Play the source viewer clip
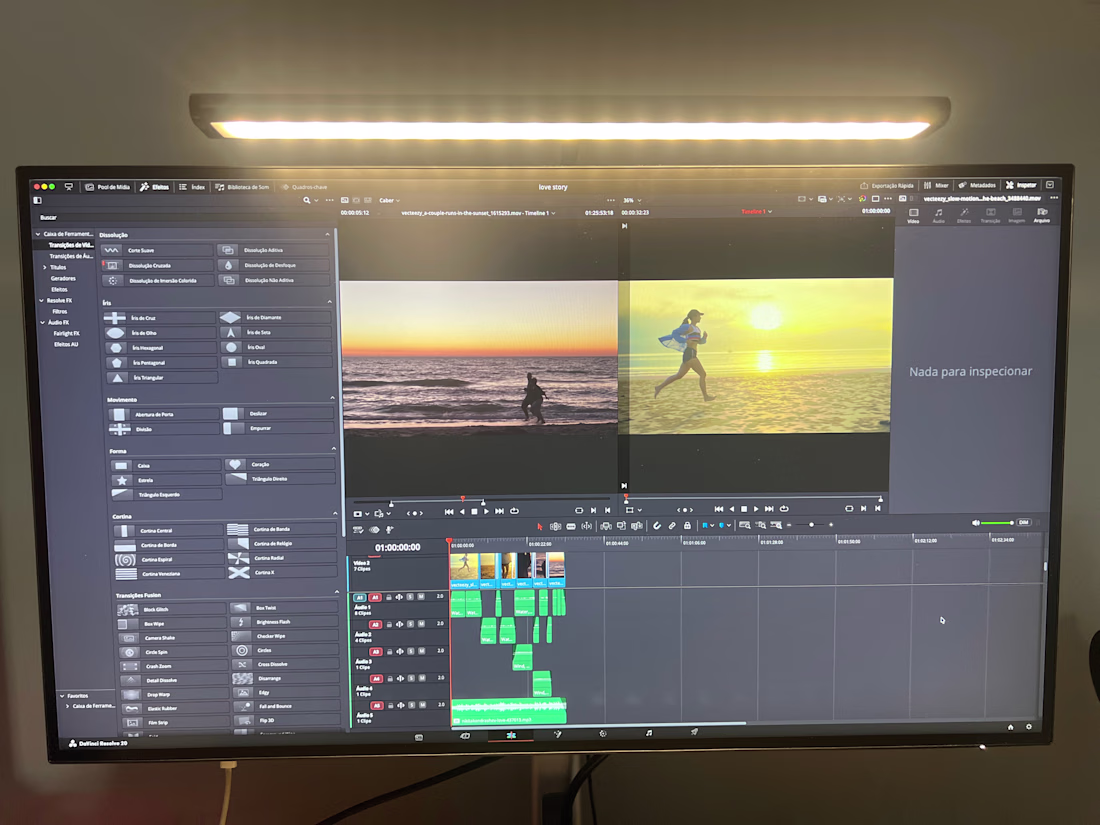1100x825 pixels. coord(486,511)
